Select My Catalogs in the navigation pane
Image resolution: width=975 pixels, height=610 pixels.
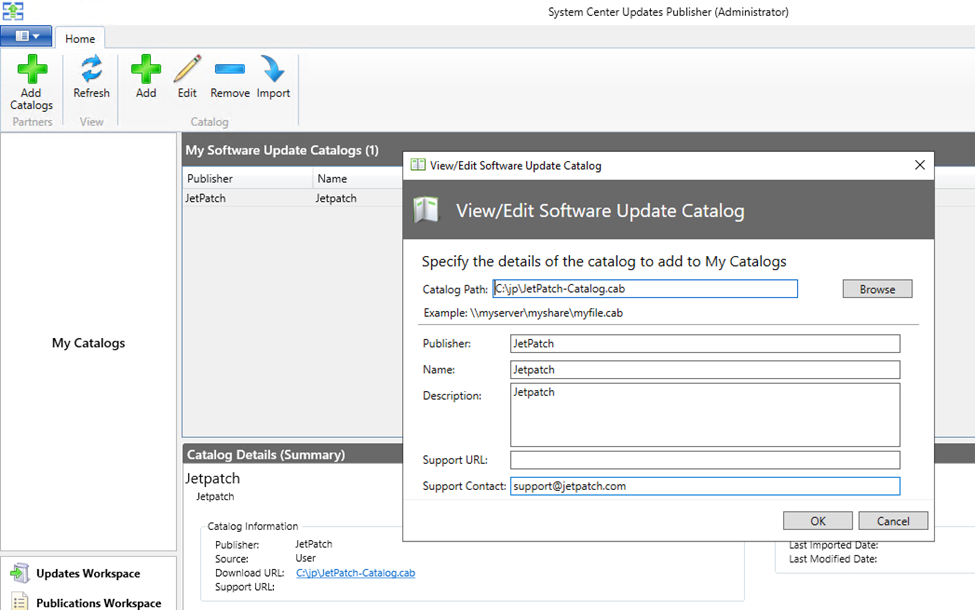click(88, 343)
